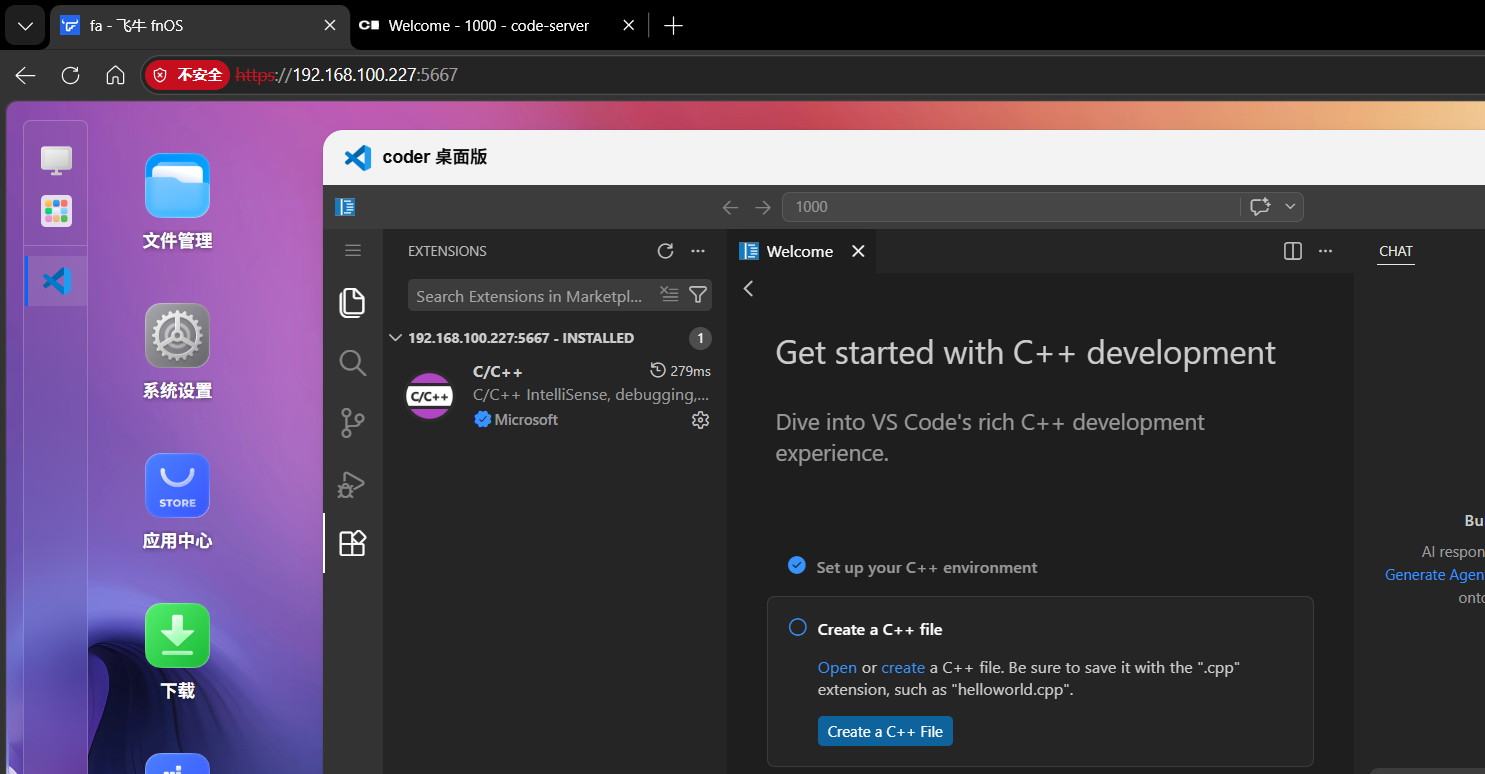Navigate back in the browser
Viewport: 1485px width, 774px height.
point(25,75)
